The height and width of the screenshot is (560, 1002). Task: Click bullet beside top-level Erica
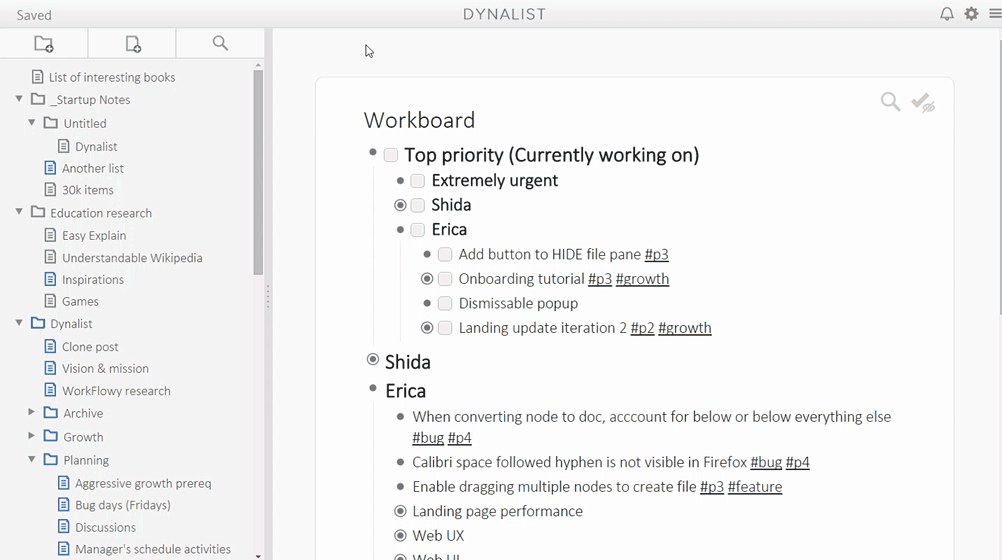click(x=373, y=388)
